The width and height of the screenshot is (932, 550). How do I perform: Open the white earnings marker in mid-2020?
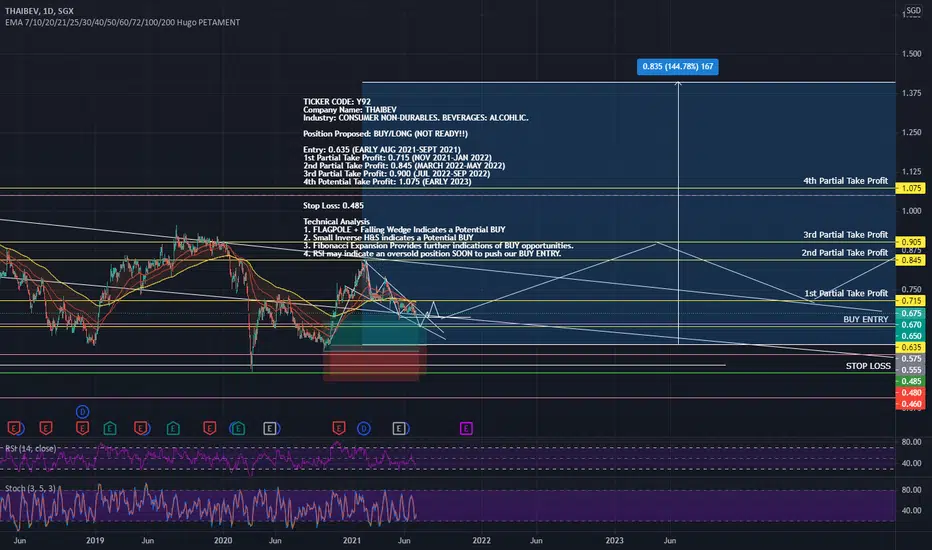tap(270, 428)
